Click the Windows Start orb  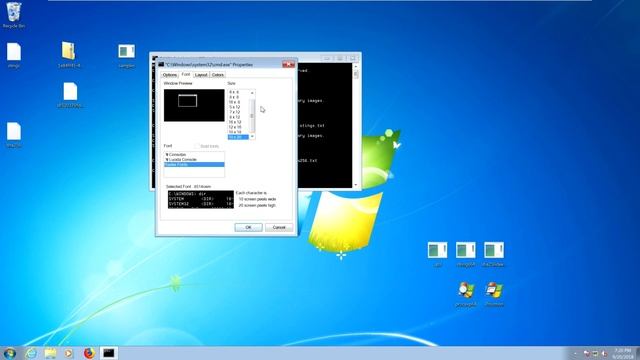(10, 353)
